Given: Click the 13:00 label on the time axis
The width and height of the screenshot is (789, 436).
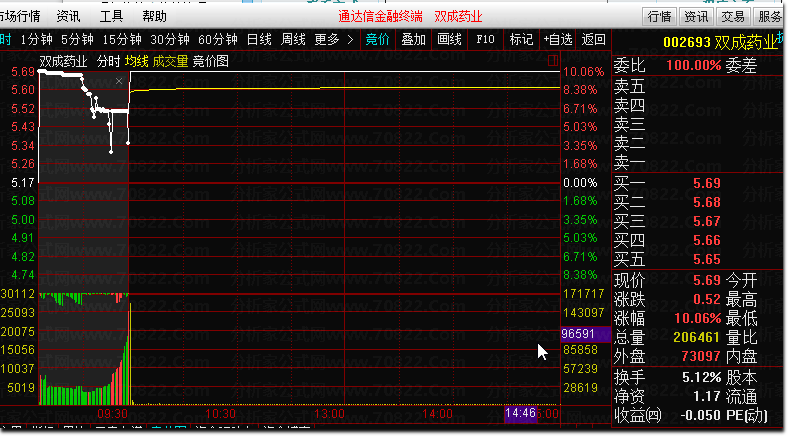Looking at the screenshot, I should (x=329, y=414).
